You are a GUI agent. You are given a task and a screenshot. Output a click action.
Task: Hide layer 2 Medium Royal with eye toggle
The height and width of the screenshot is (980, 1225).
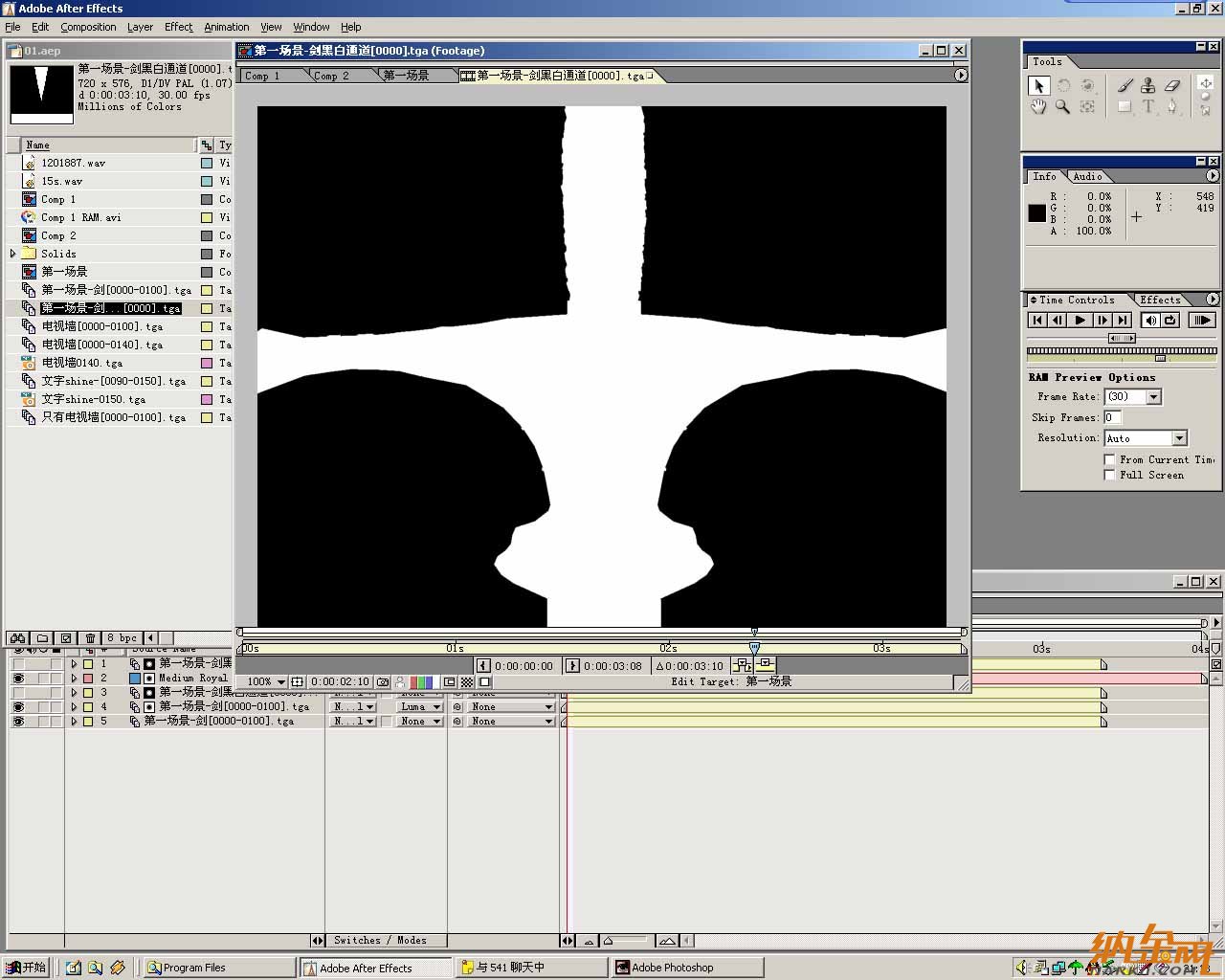[x=17, y=679]
